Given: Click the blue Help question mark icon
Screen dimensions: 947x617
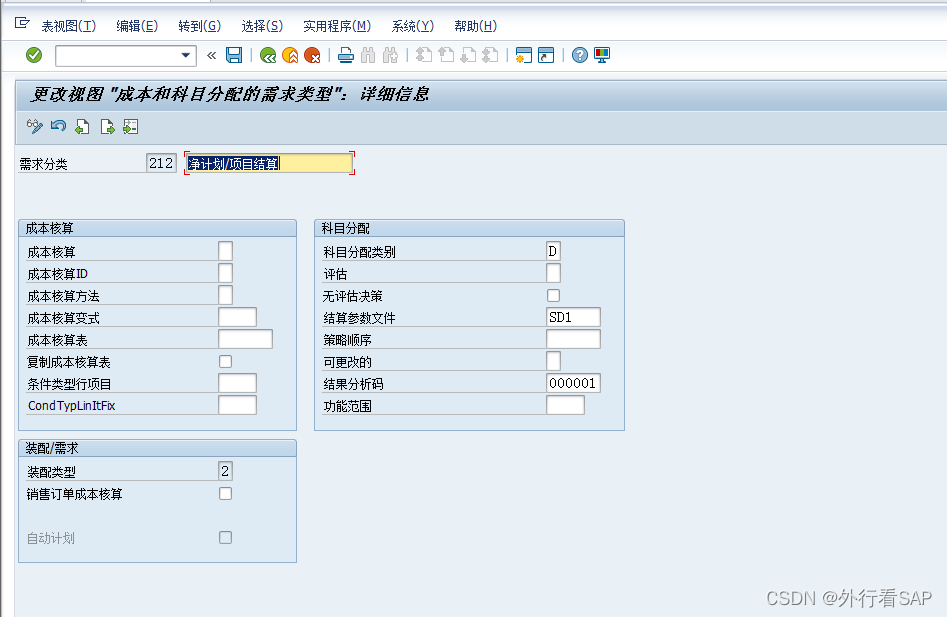Looking at the screenshot, I should pyautogui.click(x=580, y=56).
